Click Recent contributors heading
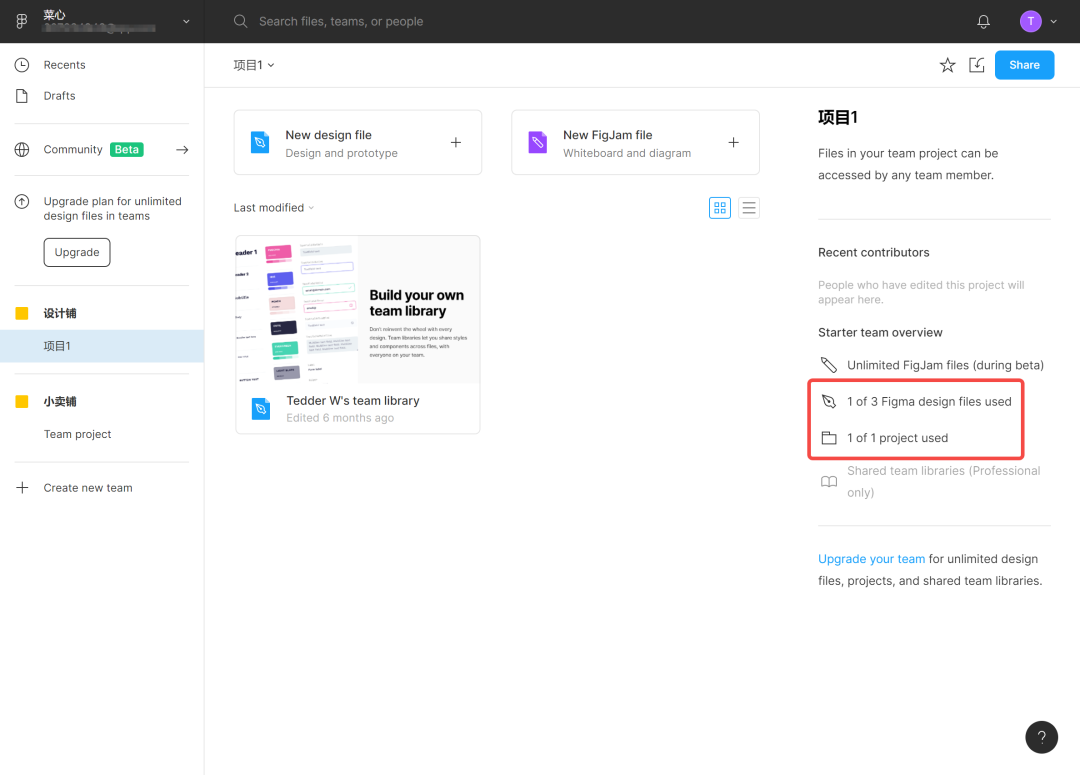 873,252
